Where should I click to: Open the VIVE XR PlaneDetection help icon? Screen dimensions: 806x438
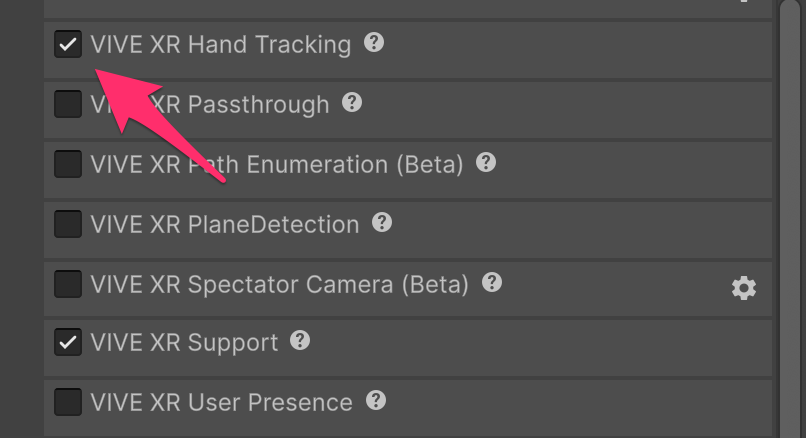[382, 222]
